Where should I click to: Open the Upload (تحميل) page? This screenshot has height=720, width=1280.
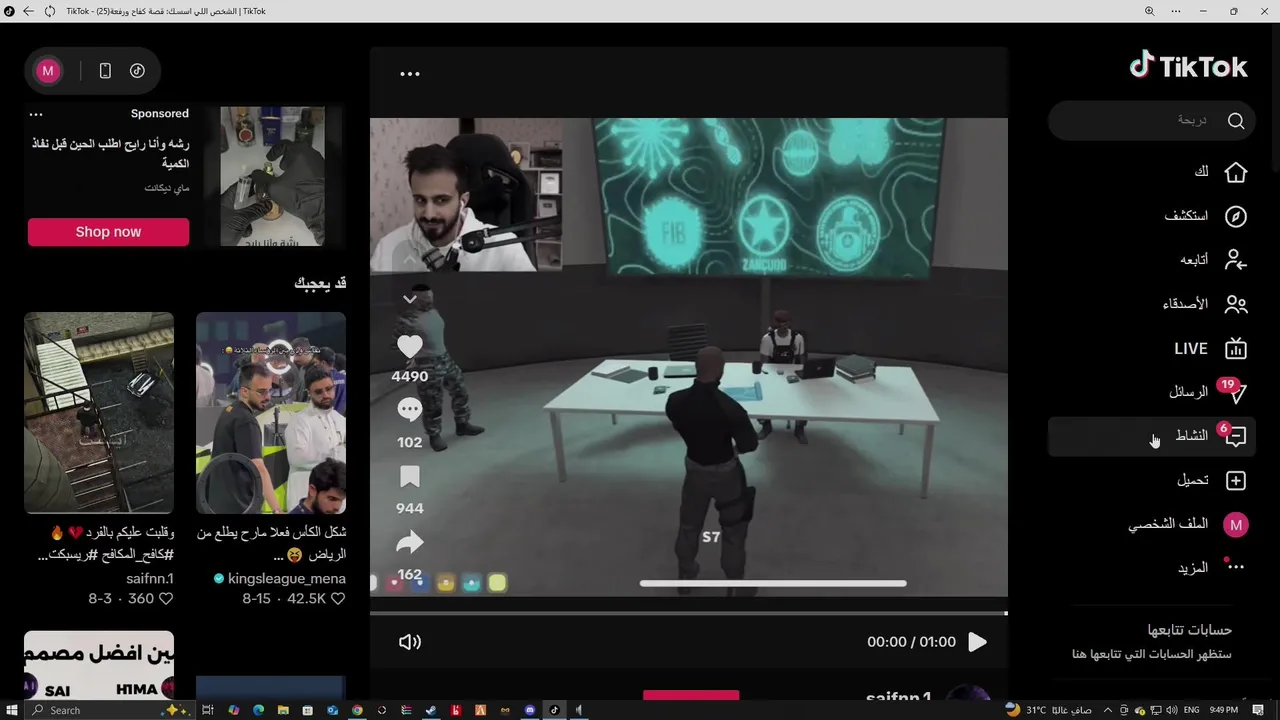[1151, 480]
